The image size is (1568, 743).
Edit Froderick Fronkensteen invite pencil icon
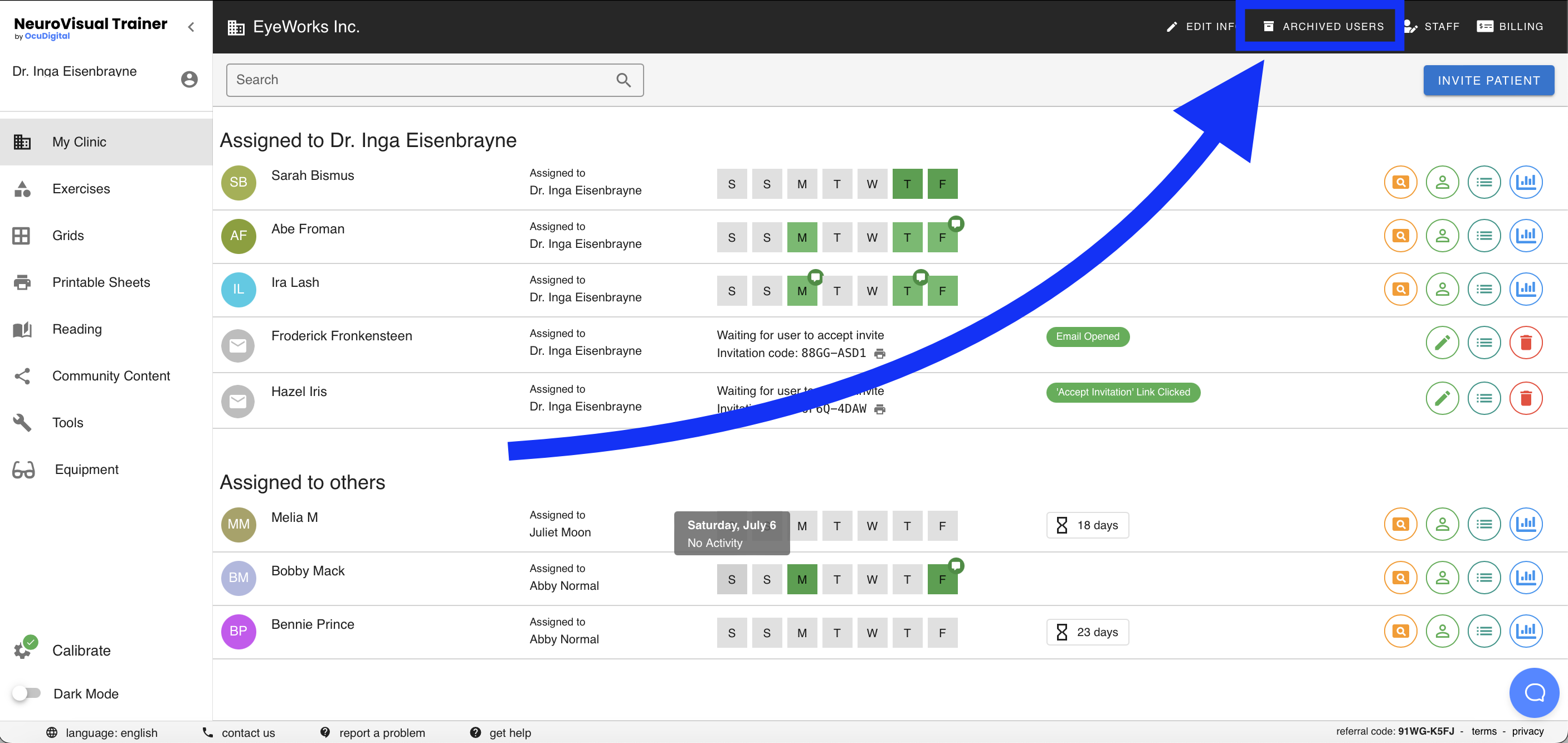[x=1442, y=343]
